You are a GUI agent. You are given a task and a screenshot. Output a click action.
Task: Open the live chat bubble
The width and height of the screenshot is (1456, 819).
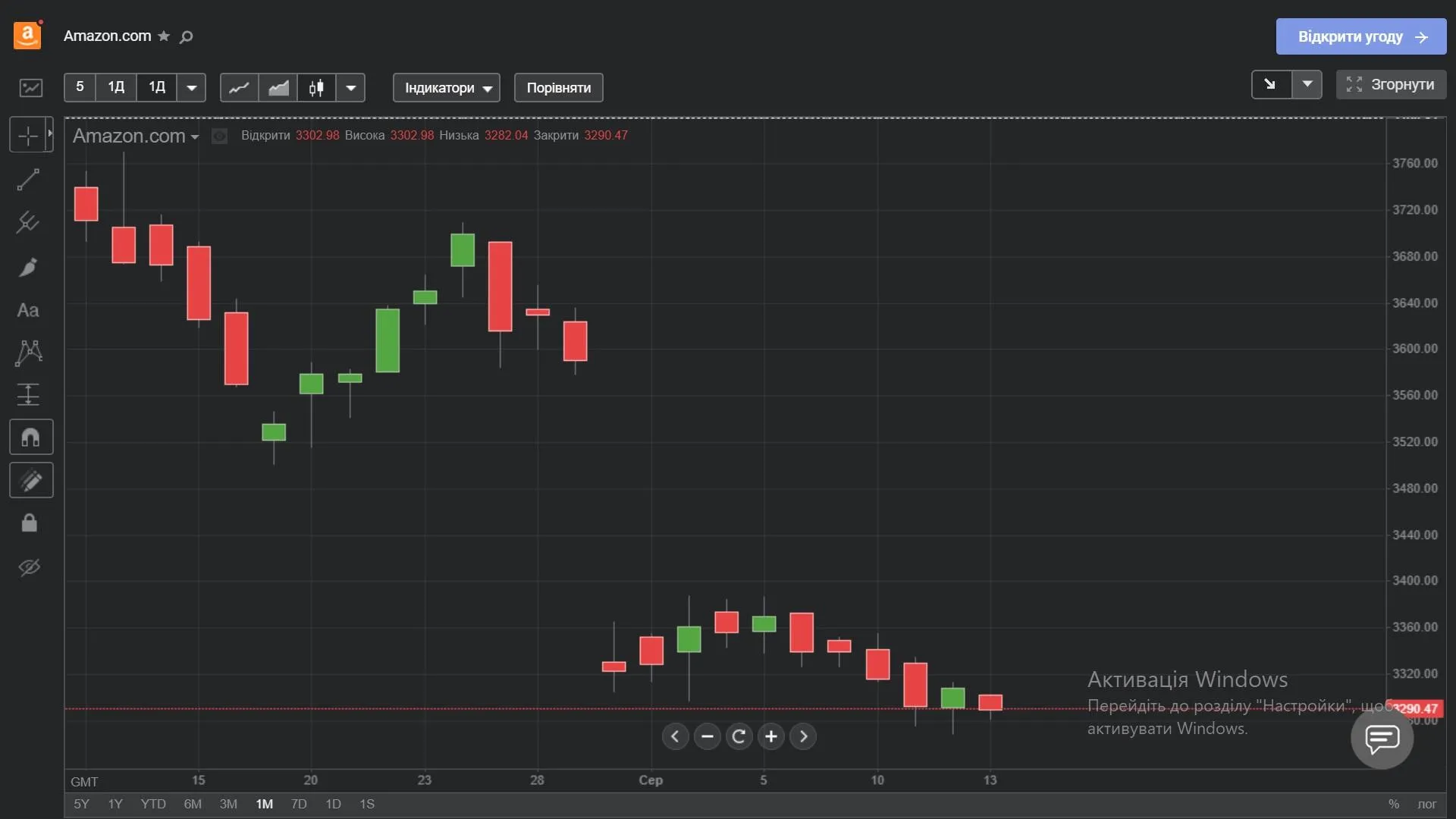[x=1382, y=738]
